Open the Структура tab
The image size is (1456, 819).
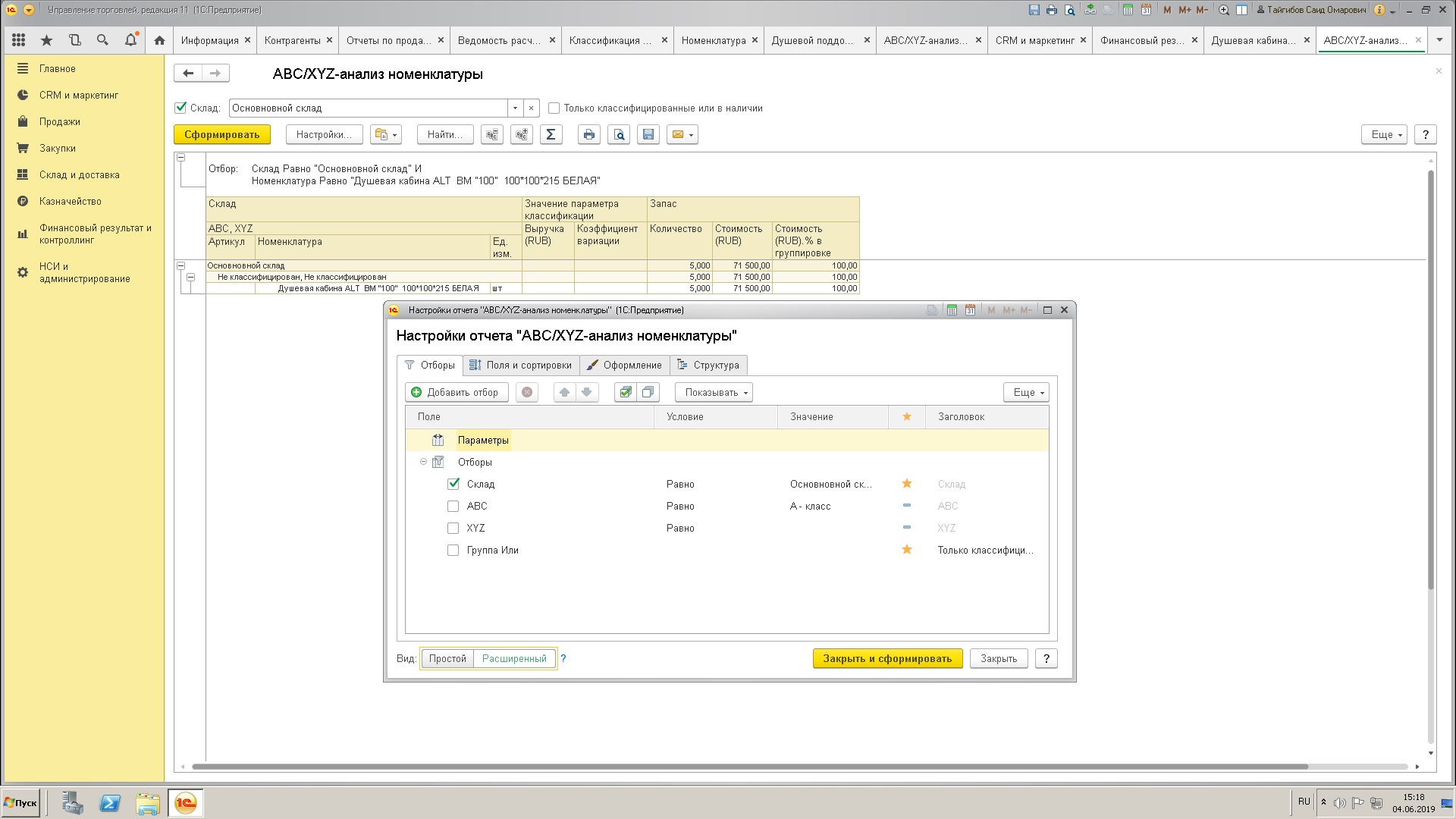point(708,365)
